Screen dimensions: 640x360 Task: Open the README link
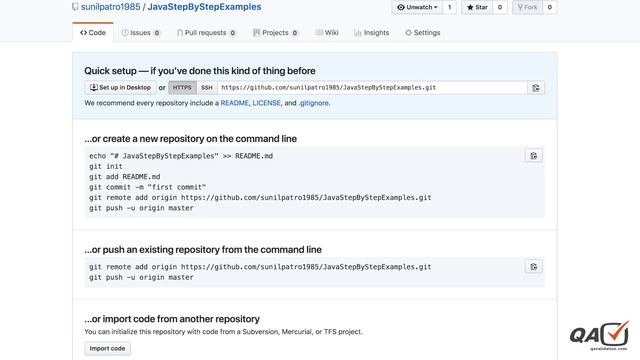pos(234,103)
